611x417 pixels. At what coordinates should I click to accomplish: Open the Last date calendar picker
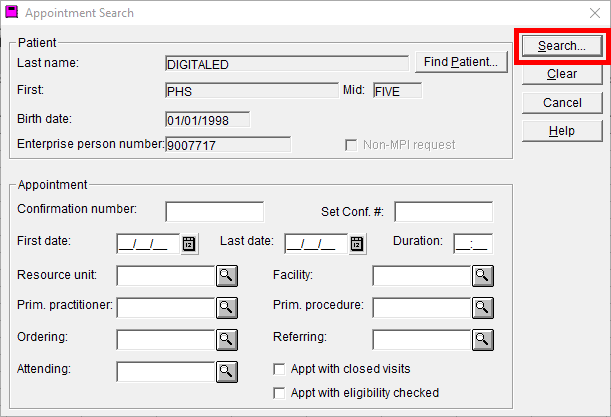(357, 244)
